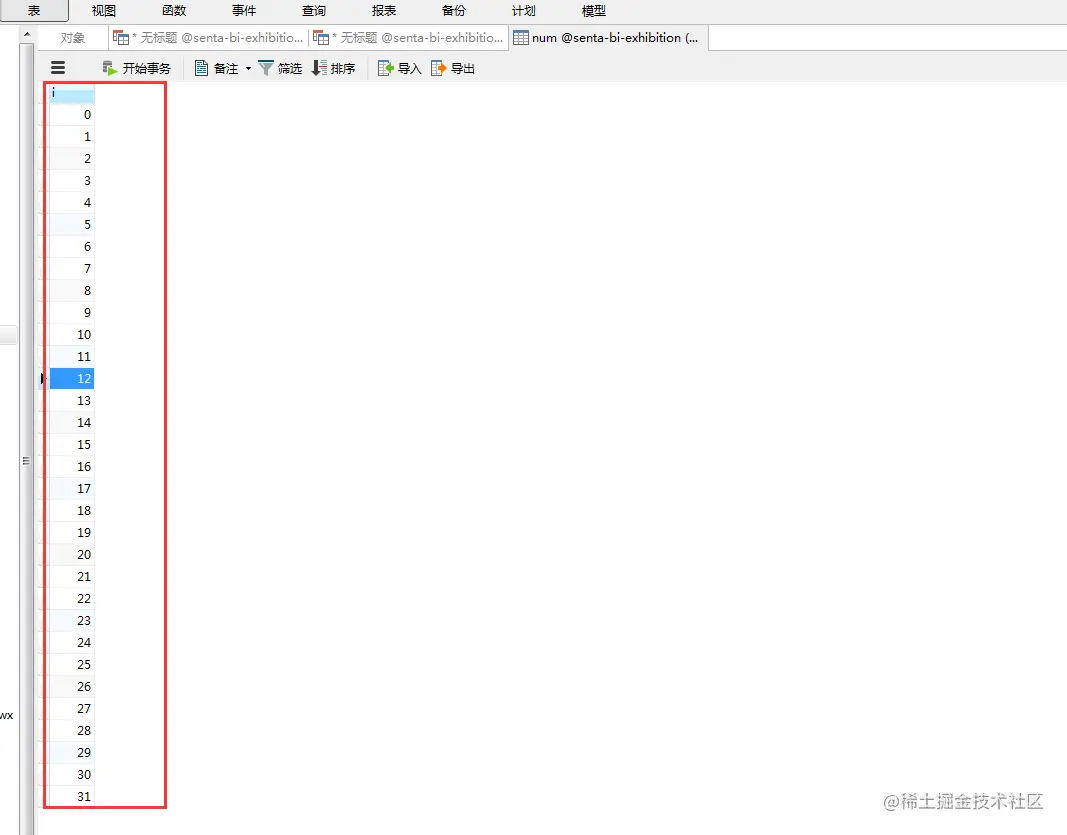This screenshot has width=1067, height=835.
Task: Open the 视图 menu
Action: point(103,11)
